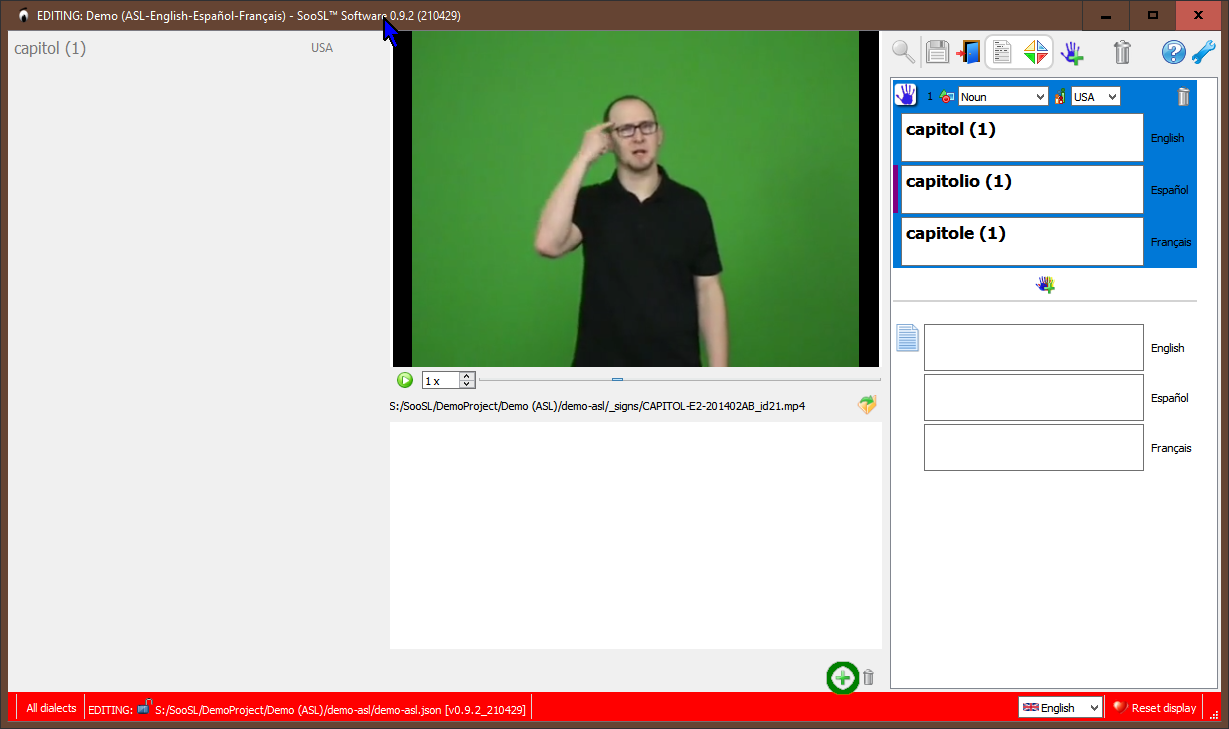Click the USA label in the sign list

pos(322,48)
